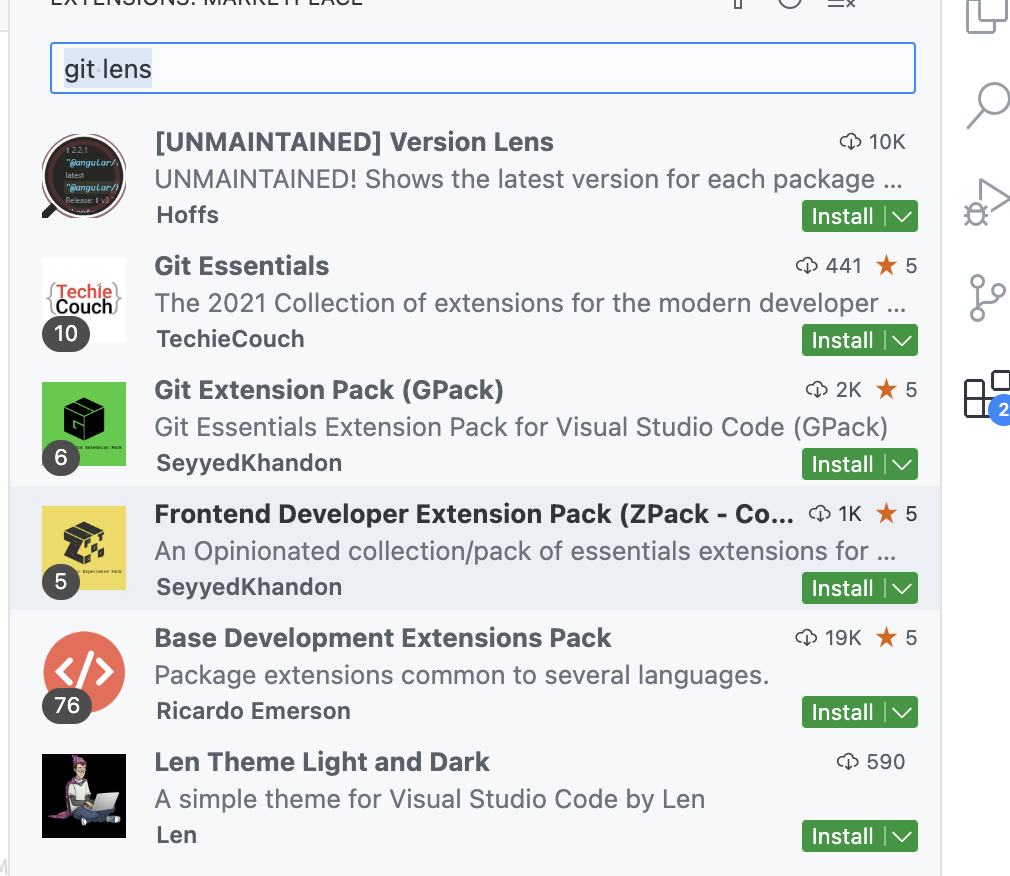Click the git lens search input field
Viewport: 1010px width, 876px height.
483,68
